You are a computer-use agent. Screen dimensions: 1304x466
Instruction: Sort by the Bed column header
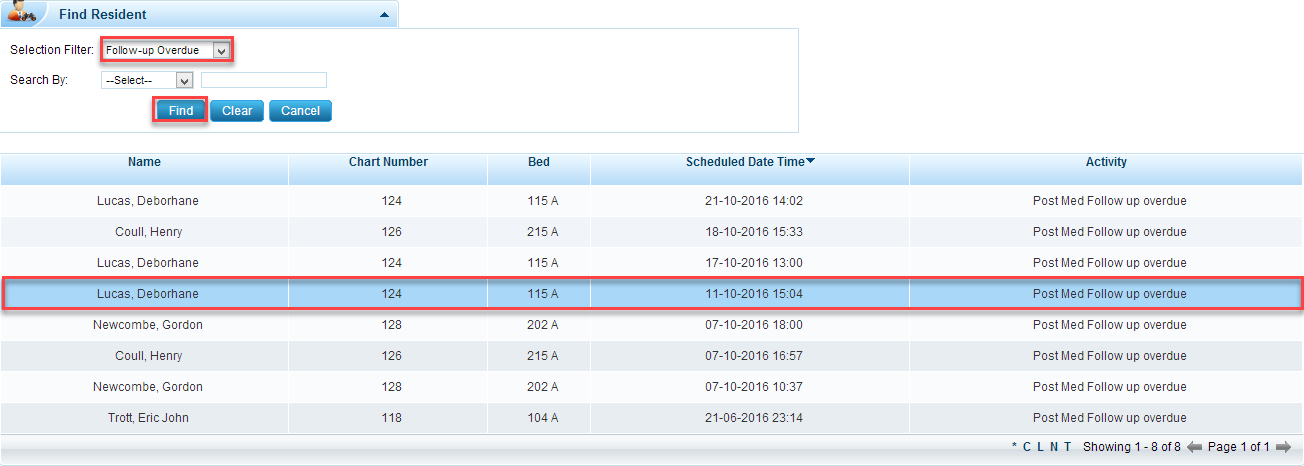click(x=539, y=162)
